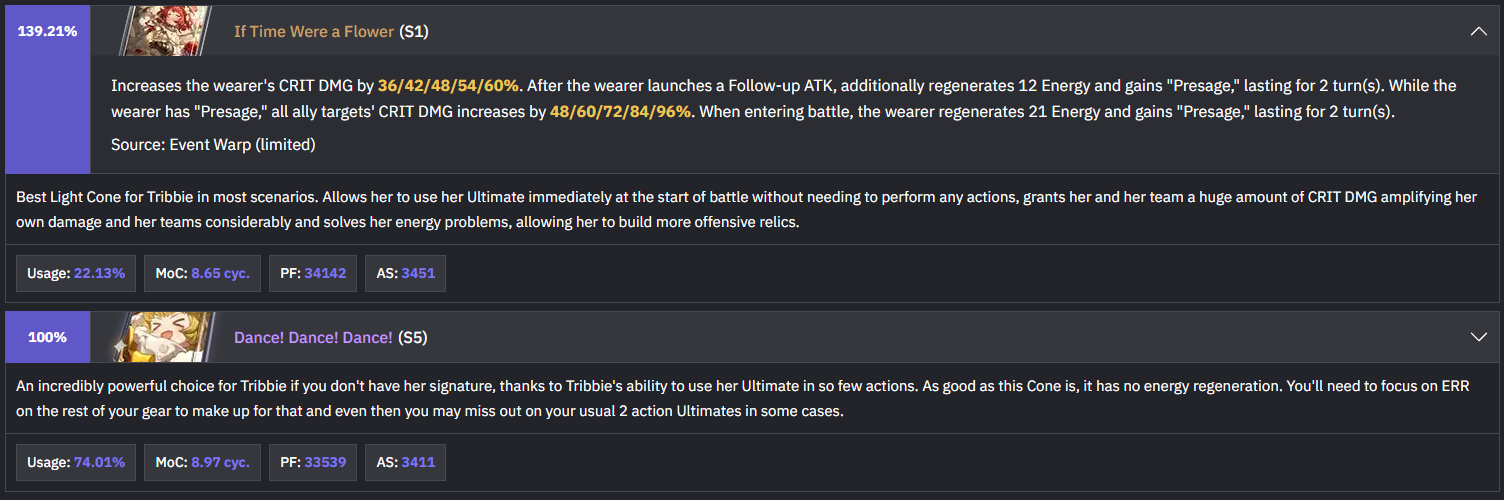This screenshot has width=1504, height=500.
Task: Click the (S5) superimposition label
Action: tap(413, 337)
